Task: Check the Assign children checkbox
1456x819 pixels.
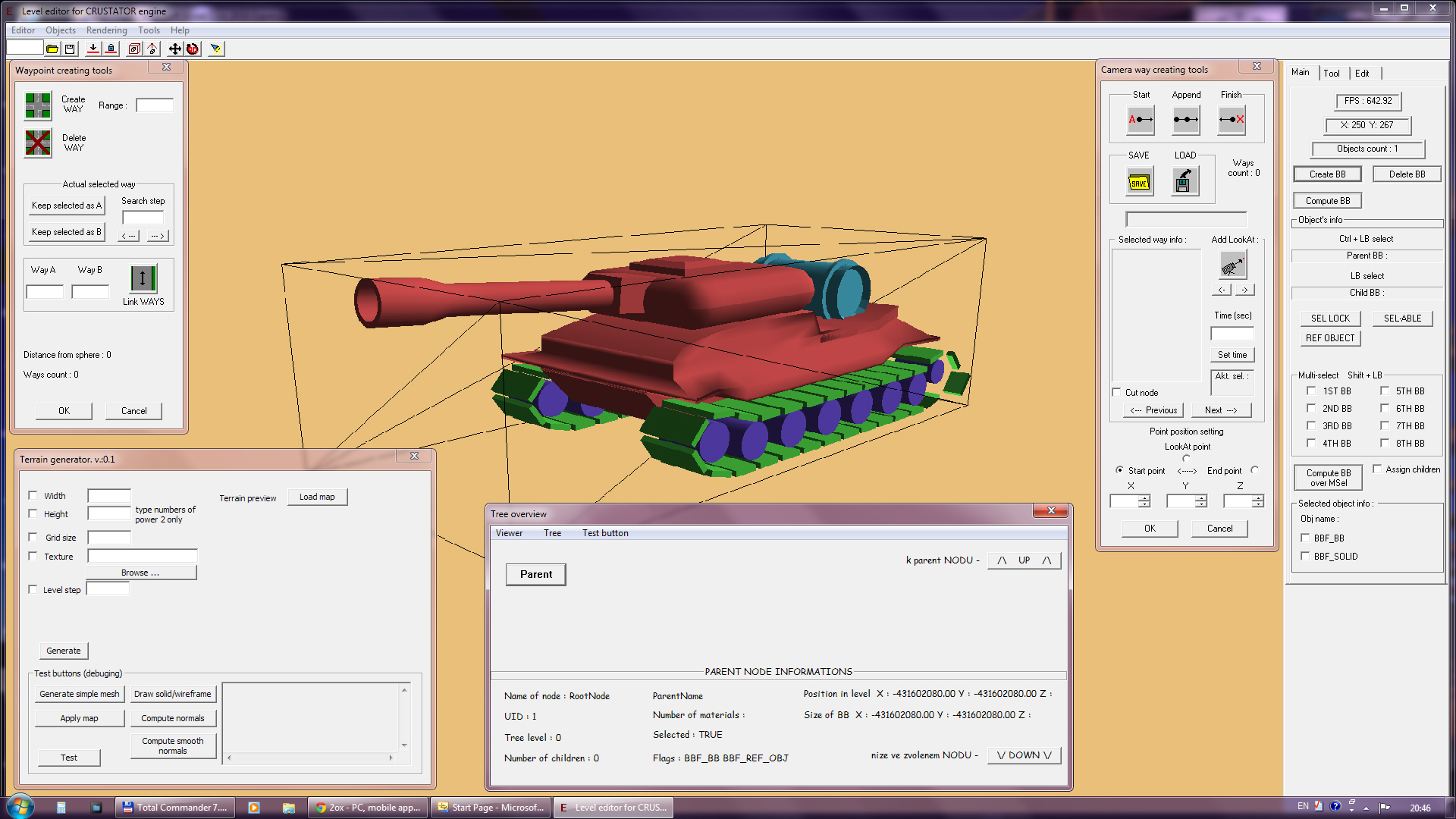Action: click(1377, 469)
